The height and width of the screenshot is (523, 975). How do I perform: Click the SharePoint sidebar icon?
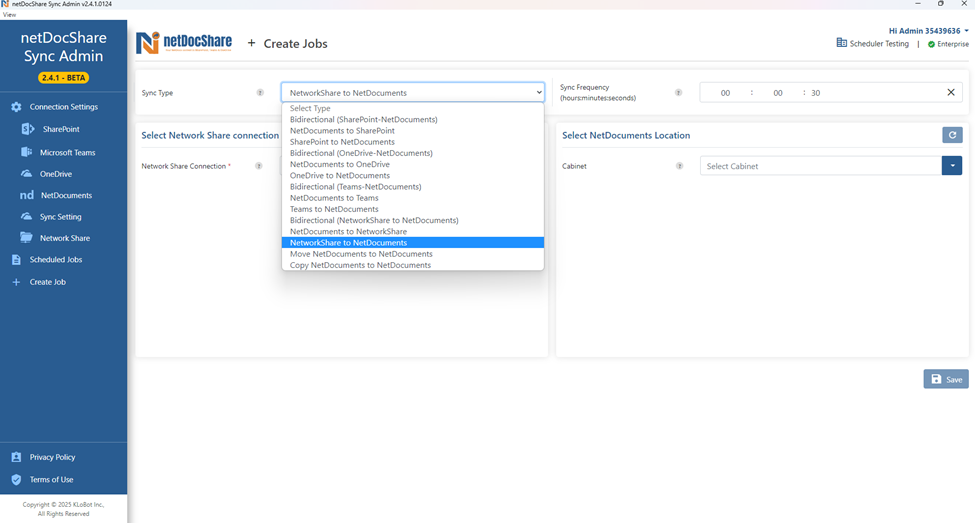click(27, 129)
